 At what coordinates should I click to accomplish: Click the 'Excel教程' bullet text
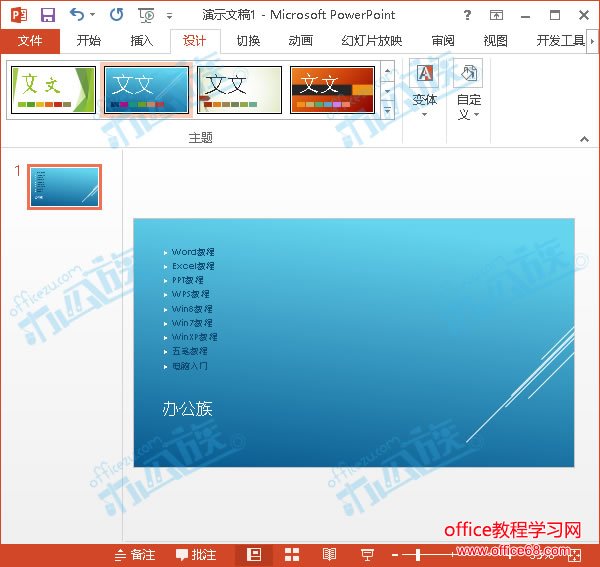pyautogui.click(x=193, y=266)
